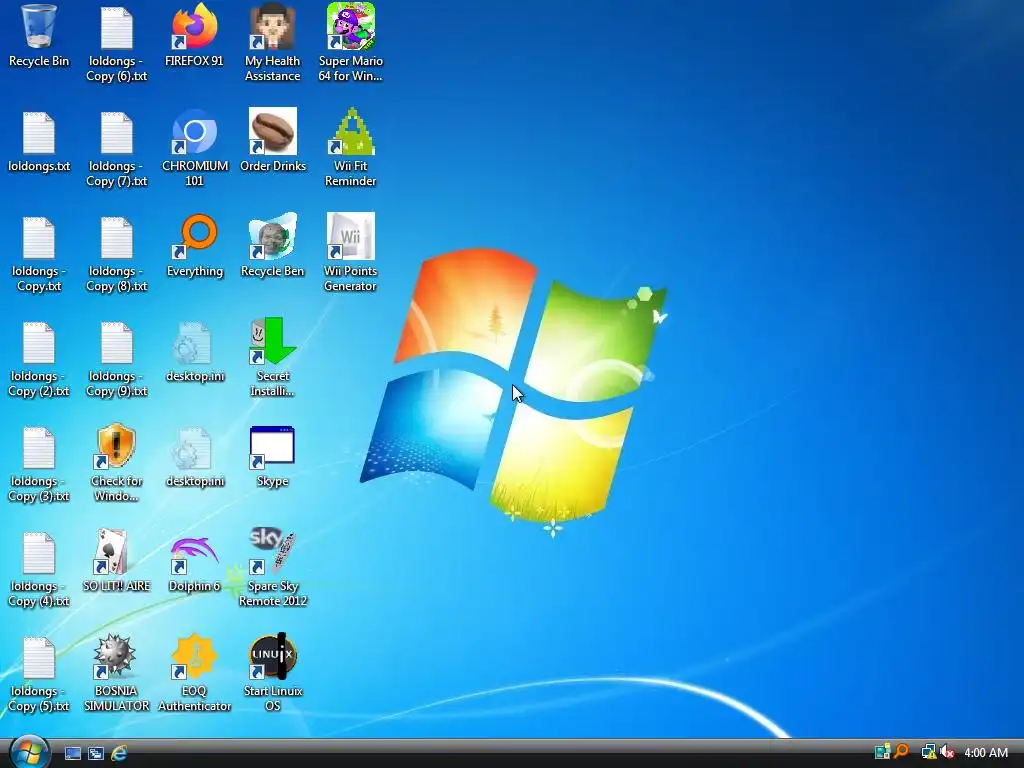
Task: Open the Windows Sidebar gadgets tray icon
Action: pos(882,752)
